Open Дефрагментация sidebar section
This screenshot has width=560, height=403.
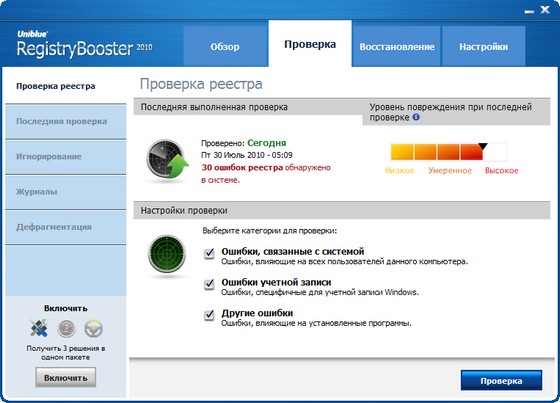66,227
